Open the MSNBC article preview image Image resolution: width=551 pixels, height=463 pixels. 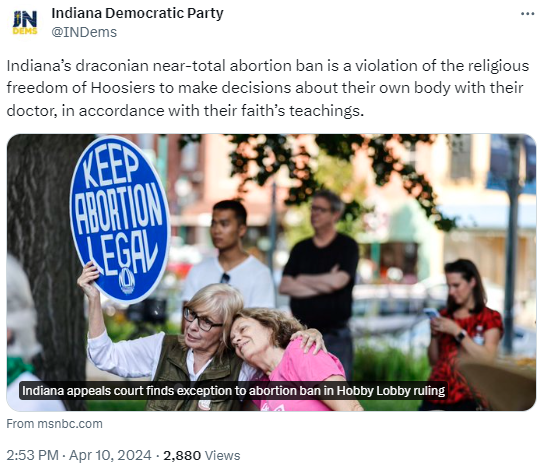tap(271, 272)
